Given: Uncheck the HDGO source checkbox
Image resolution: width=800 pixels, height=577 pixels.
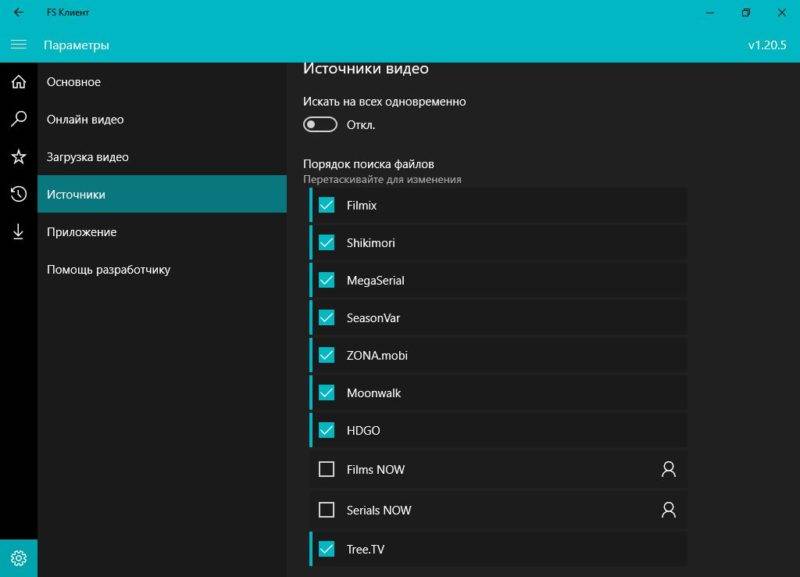Looking at the screenshot, I should [327, 430].
